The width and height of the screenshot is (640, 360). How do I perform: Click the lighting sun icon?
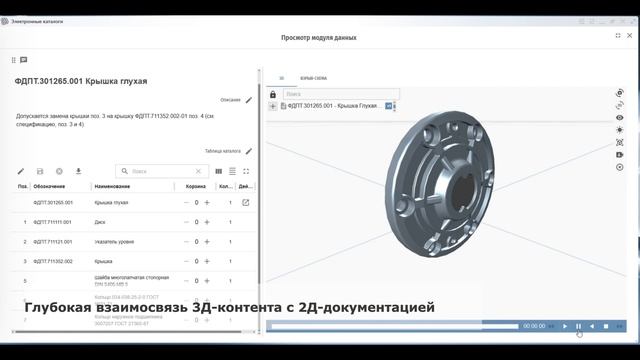(620, 130)
